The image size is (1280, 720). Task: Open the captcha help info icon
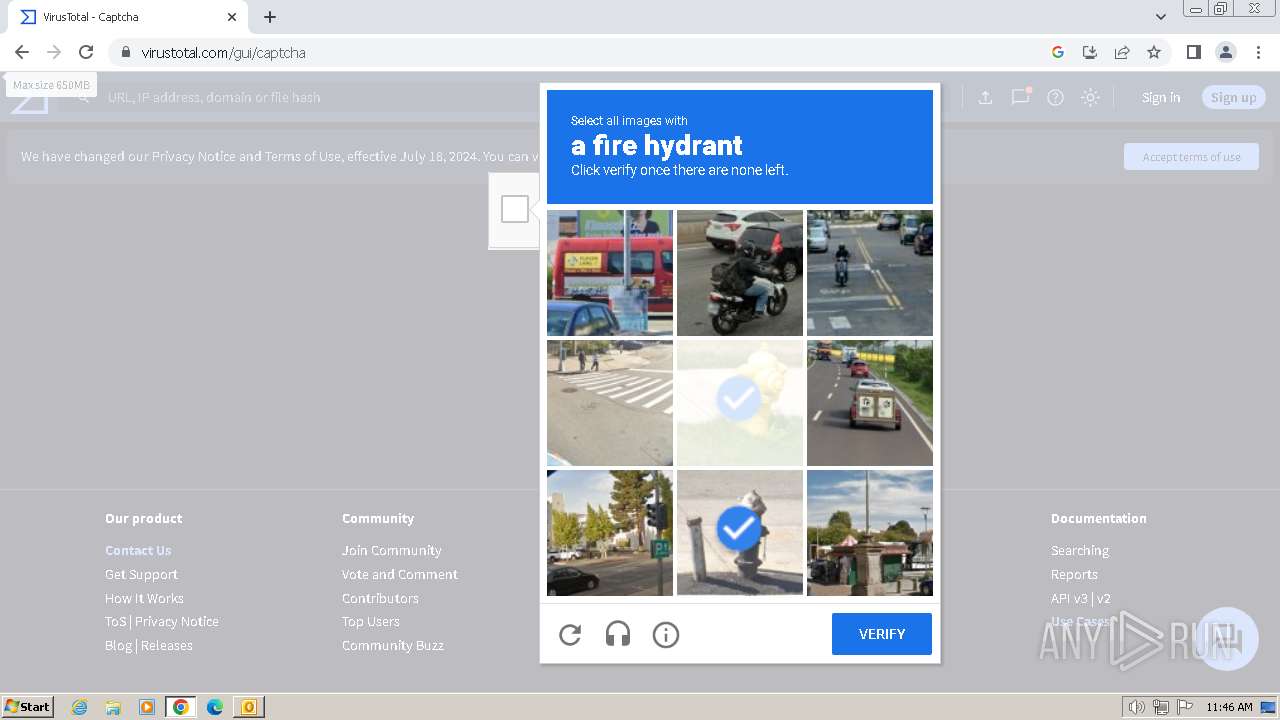666,634
